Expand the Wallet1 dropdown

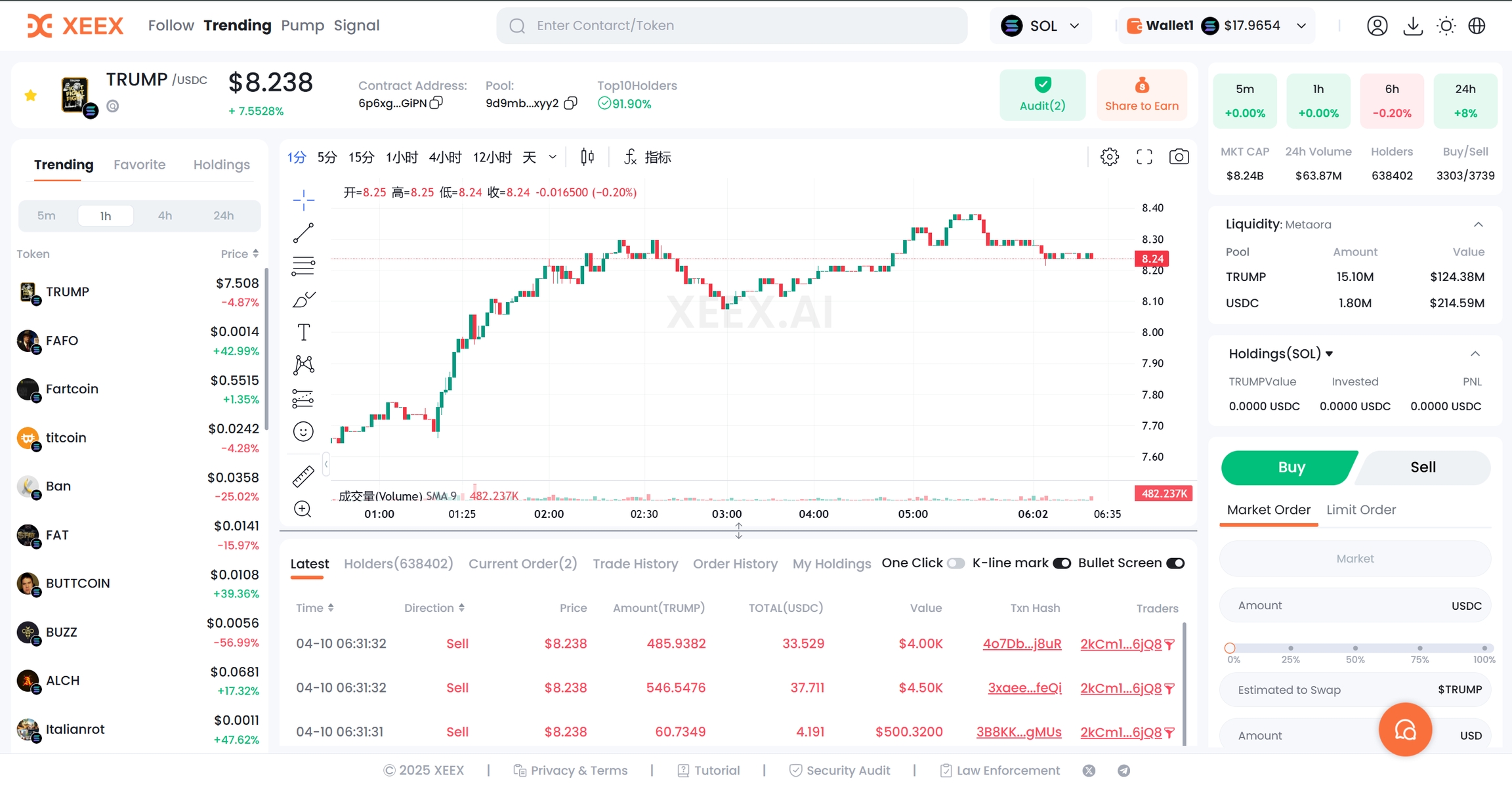click(1301, 26)
